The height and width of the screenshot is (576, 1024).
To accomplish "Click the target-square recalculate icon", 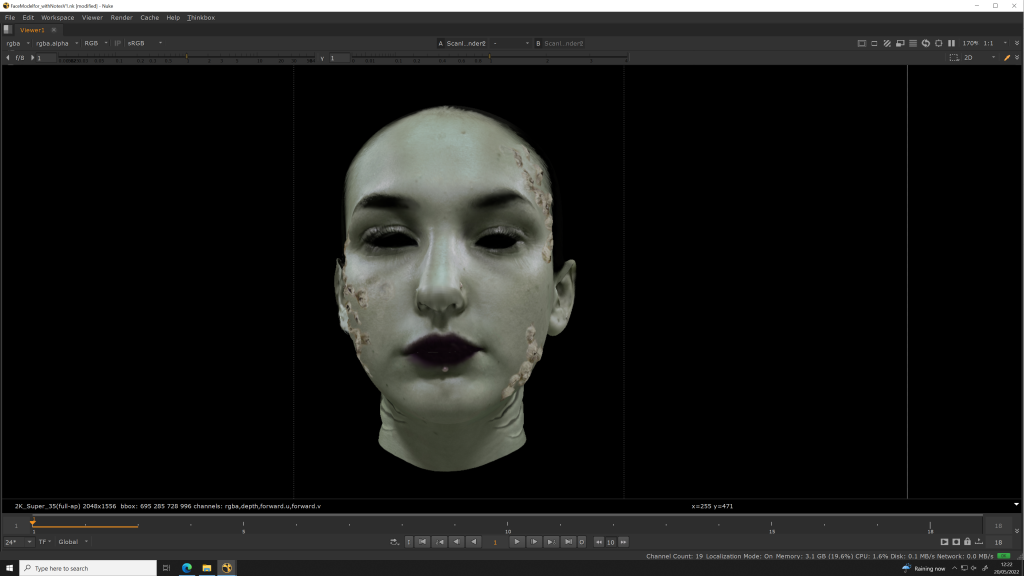I will (x=938, y=43).
